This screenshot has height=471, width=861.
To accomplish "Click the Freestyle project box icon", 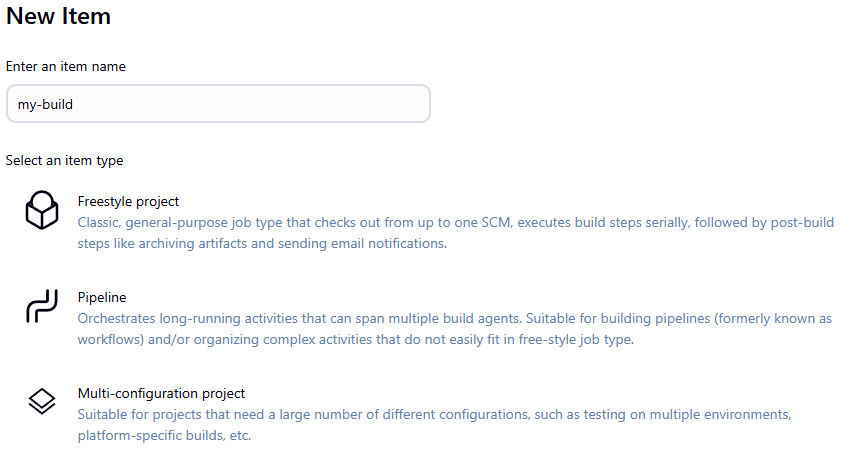I will [41, 211].
